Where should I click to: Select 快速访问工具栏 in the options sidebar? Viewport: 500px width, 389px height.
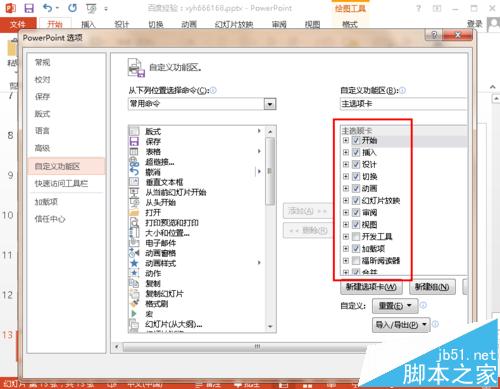(x=61, y=183)
